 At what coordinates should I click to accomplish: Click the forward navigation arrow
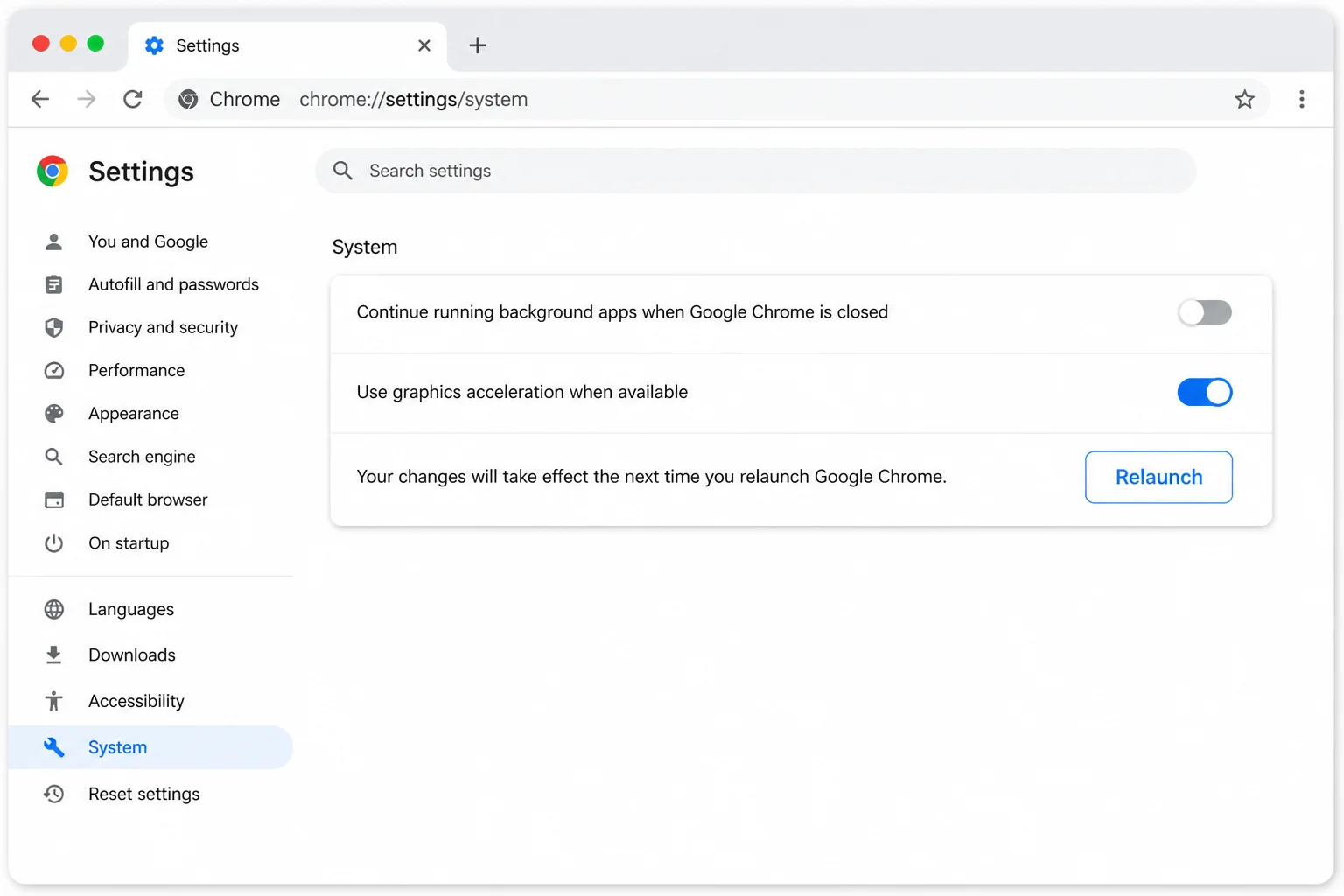click(87, 99)
